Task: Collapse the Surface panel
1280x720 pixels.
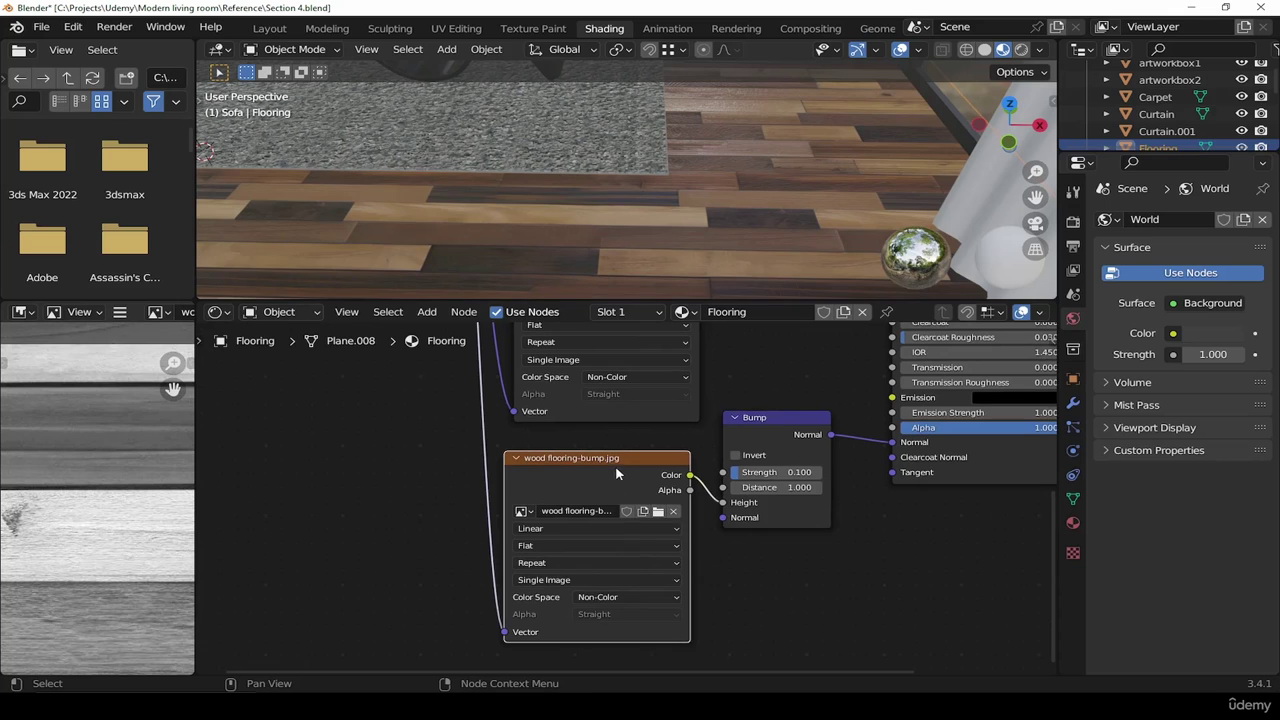Action: (x=1131, y=247)
